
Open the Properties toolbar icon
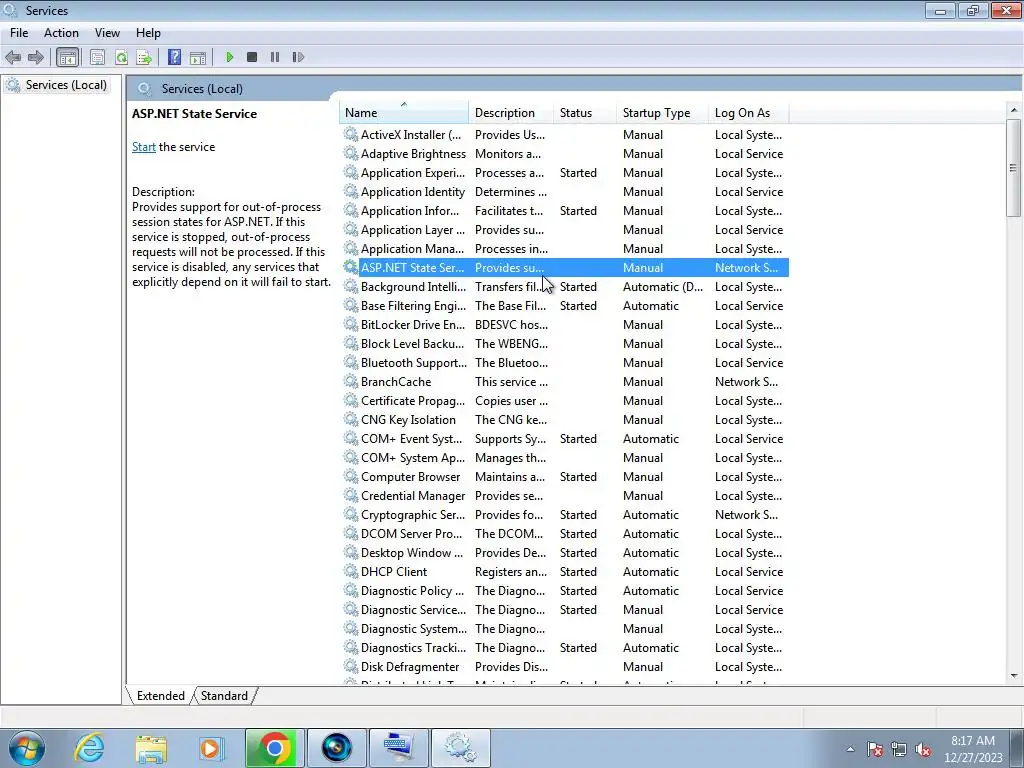[97, 57]
